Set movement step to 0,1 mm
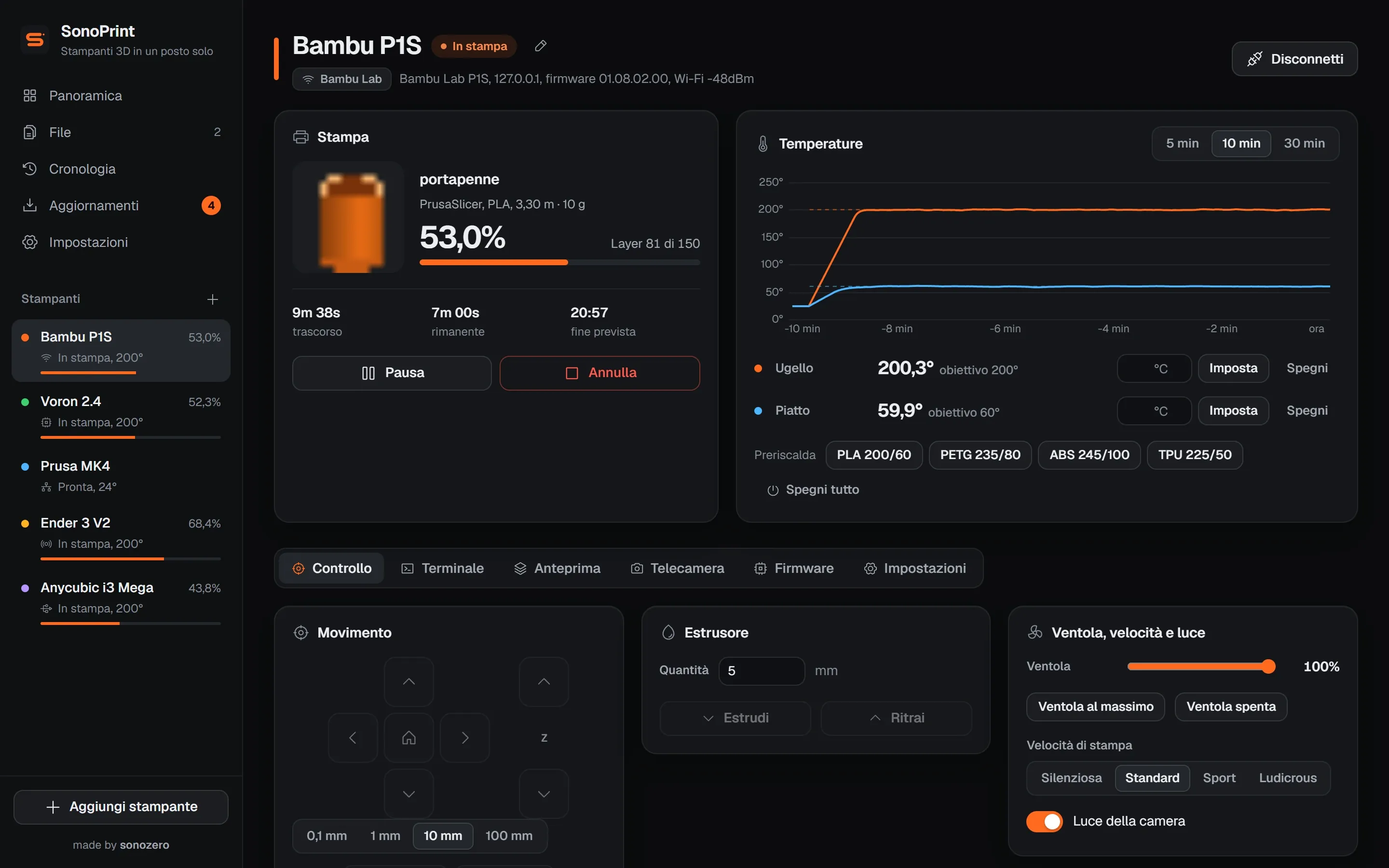The height and width of the screenshot is (868, 1389). tap(327, 836)
